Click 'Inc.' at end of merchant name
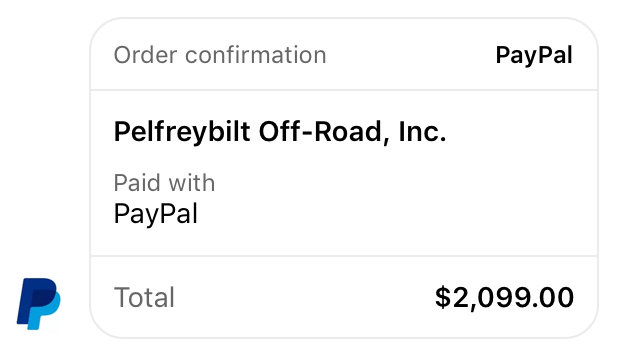The width and height of the screenshot is (617, 361). [x=423, y=131]
